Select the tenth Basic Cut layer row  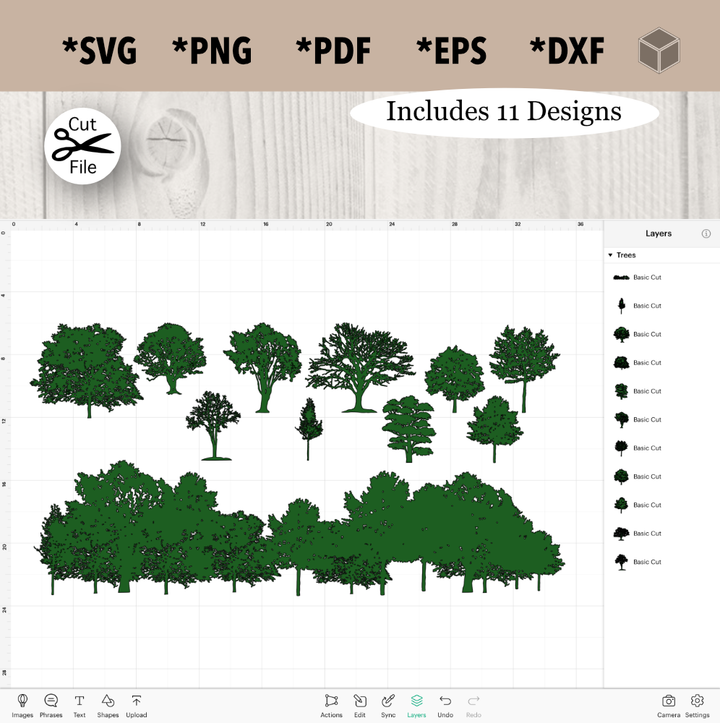point(662,533)
